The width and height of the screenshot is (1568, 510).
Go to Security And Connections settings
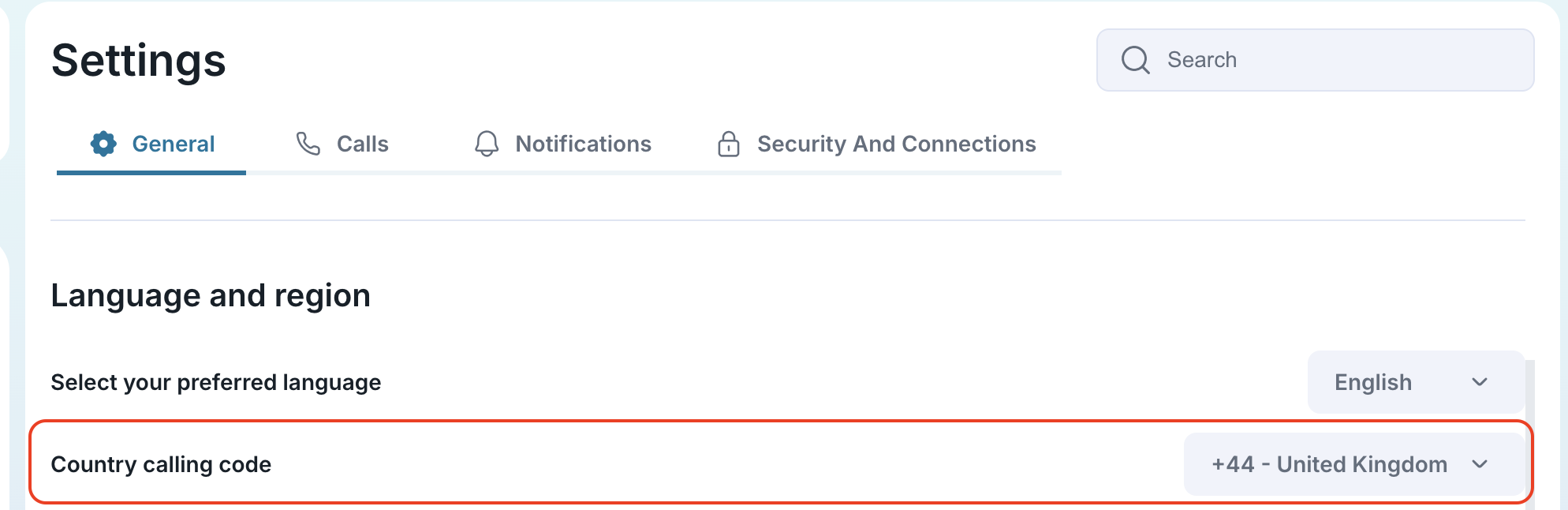click(896, 144)
